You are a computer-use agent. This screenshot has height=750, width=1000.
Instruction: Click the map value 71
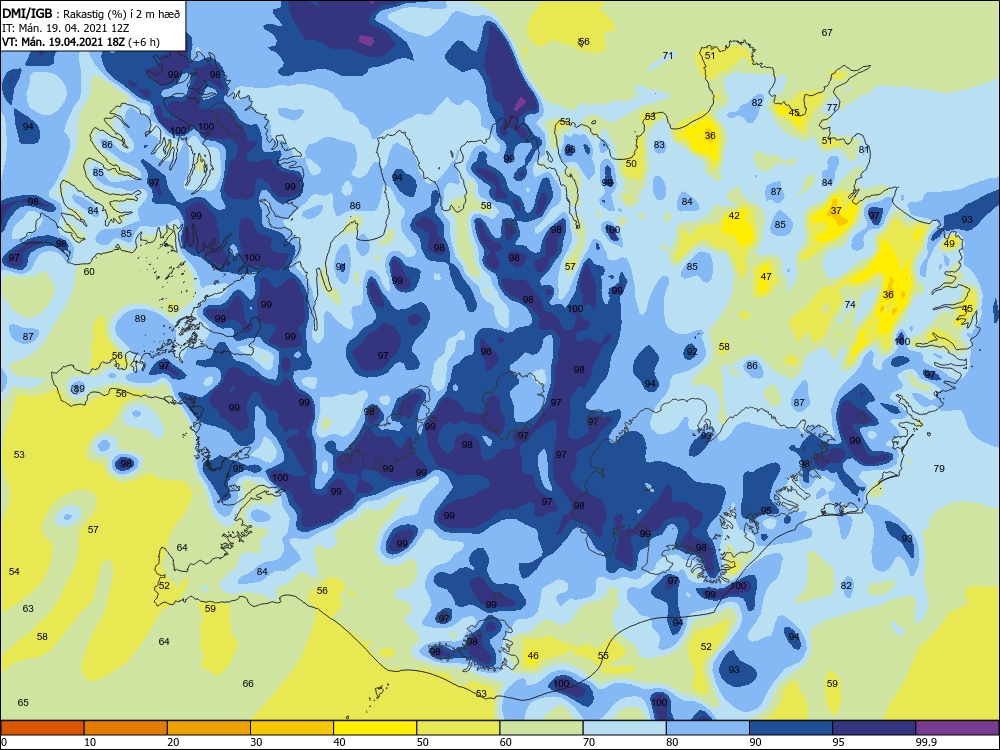668,55
